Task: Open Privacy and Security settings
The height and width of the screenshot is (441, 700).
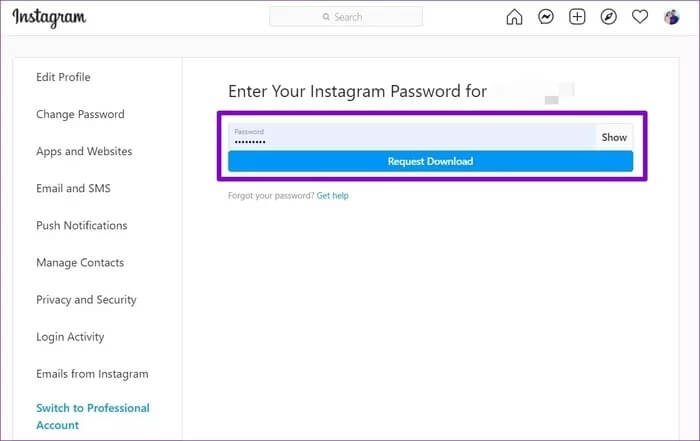Action: pyautogui.click(x=86, y=300)
